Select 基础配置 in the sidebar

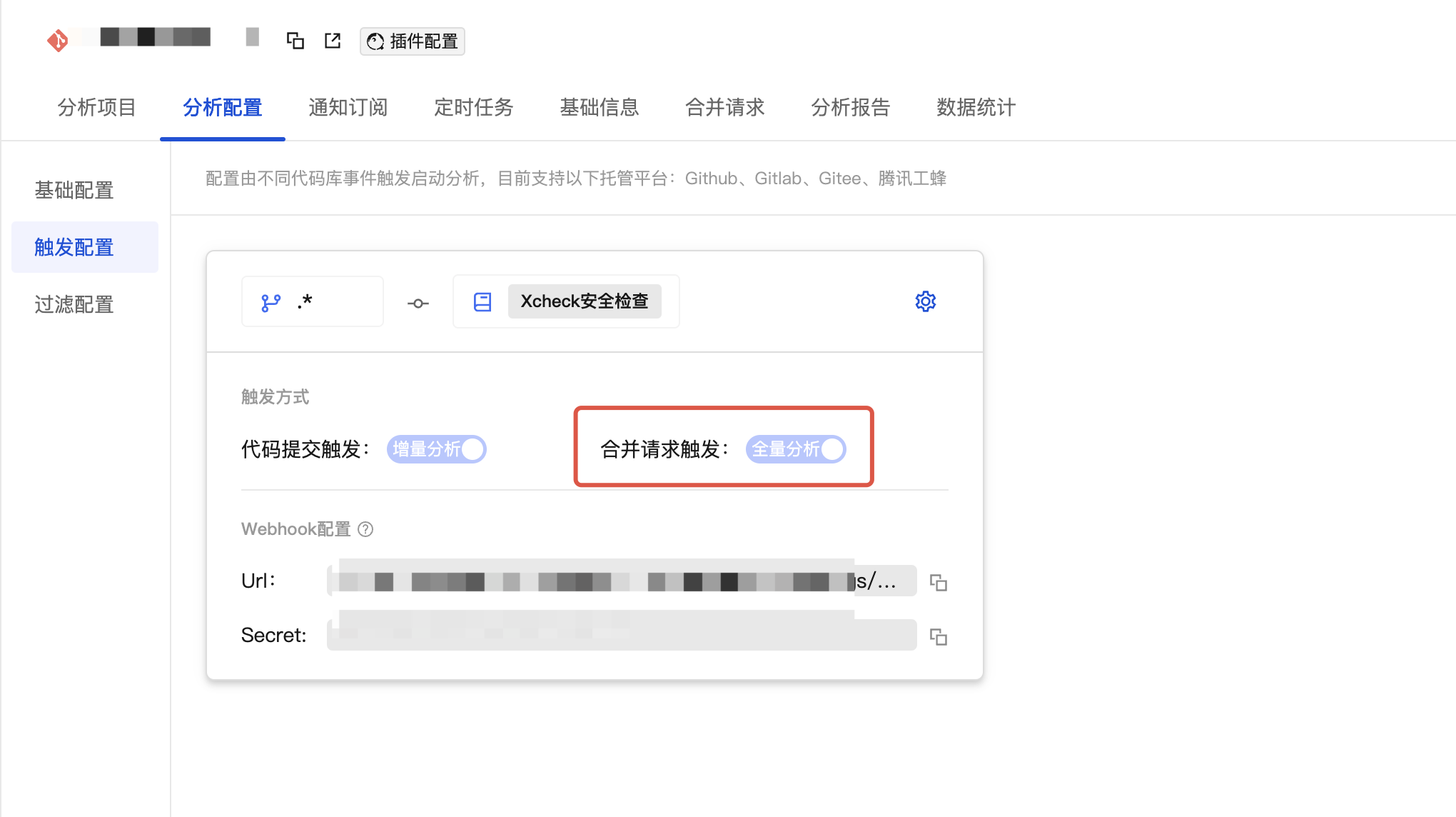(85, 190)
